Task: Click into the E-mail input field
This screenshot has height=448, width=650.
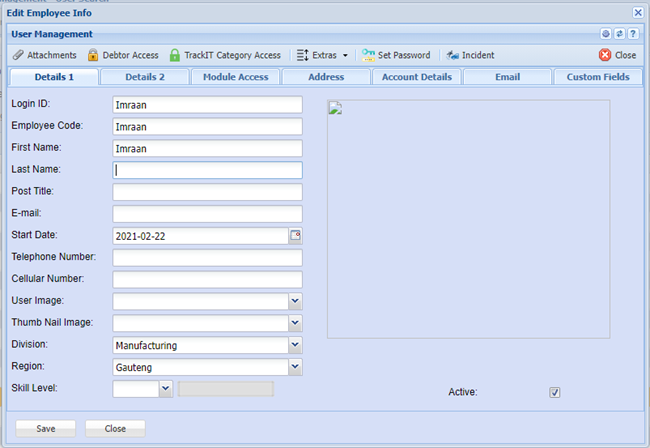Action: pos(207,214)
